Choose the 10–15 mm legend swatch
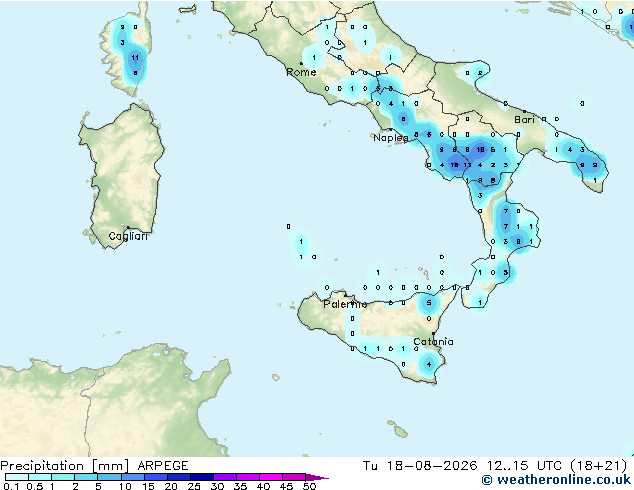 (x=132, y=477)
